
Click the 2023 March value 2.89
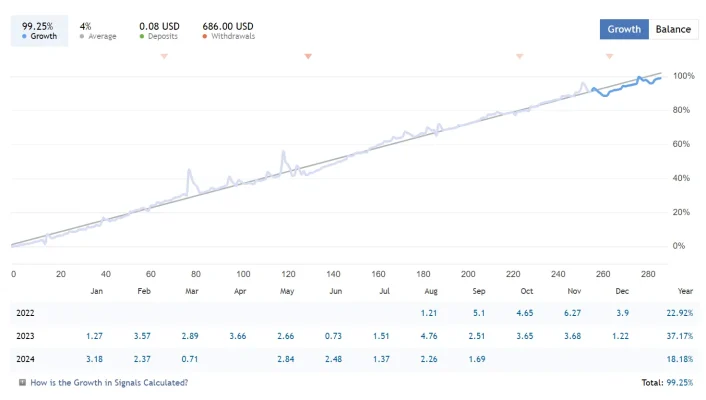(190, 336)
